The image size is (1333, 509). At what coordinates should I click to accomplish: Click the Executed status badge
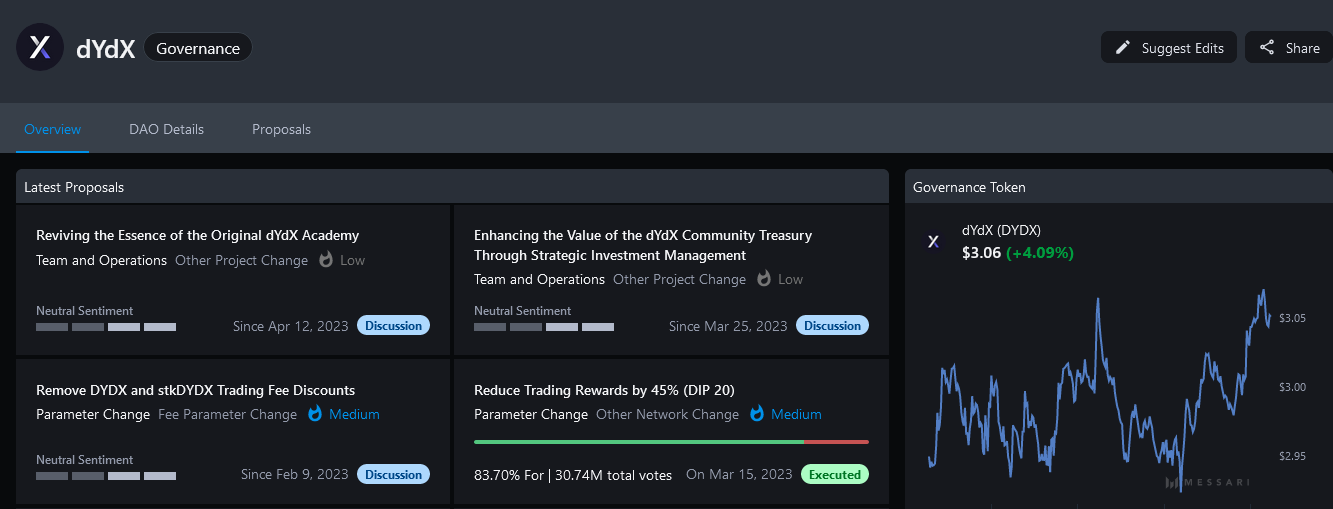point(835,474)
